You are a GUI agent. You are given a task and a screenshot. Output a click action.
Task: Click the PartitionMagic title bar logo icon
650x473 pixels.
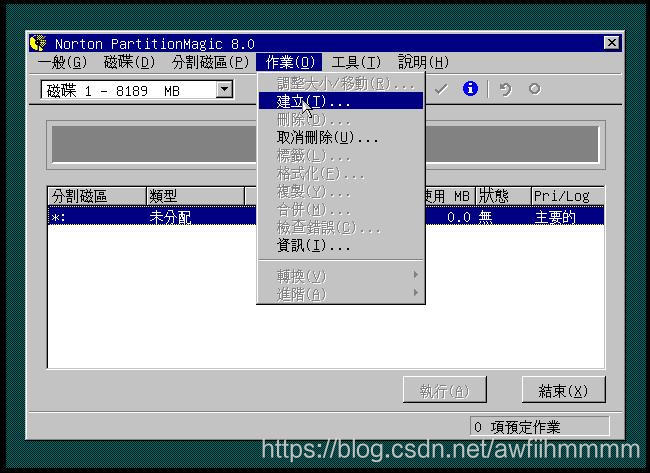click(x=38, y=43)
